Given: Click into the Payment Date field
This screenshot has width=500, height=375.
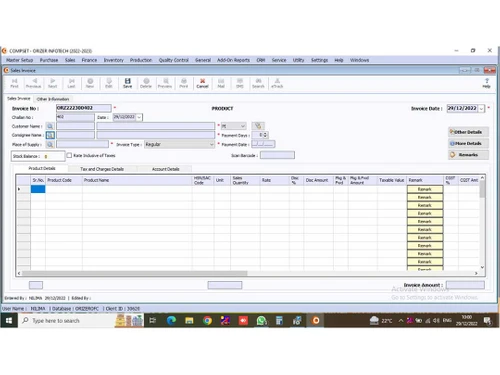Looking at the screenshot, I should pos(263,144).
